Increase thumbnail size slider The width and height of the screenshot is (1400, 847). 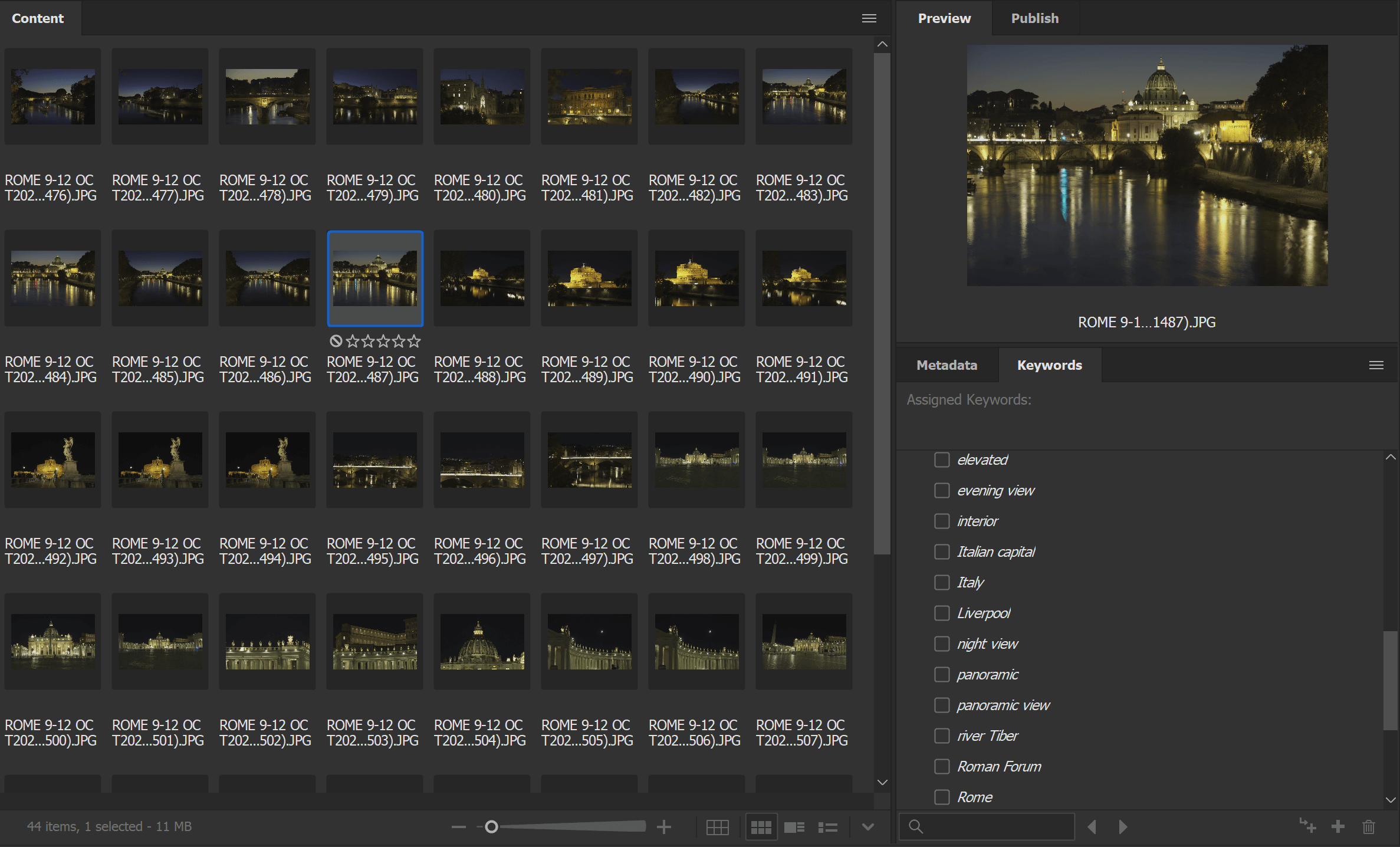(665, 826)
